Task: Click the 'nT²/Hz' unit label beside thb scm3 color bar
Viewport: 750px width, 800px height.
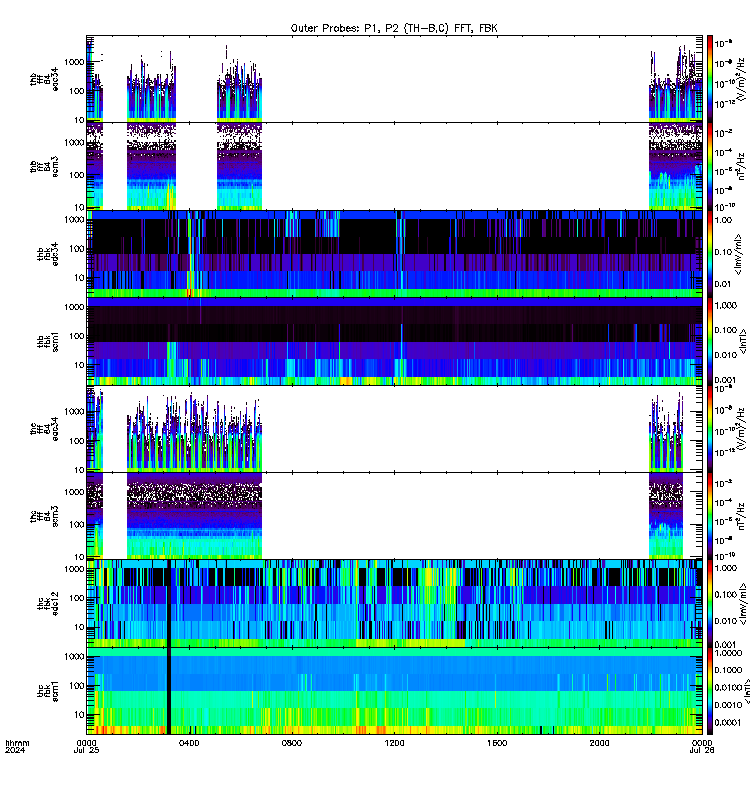Action: (741, 166)
